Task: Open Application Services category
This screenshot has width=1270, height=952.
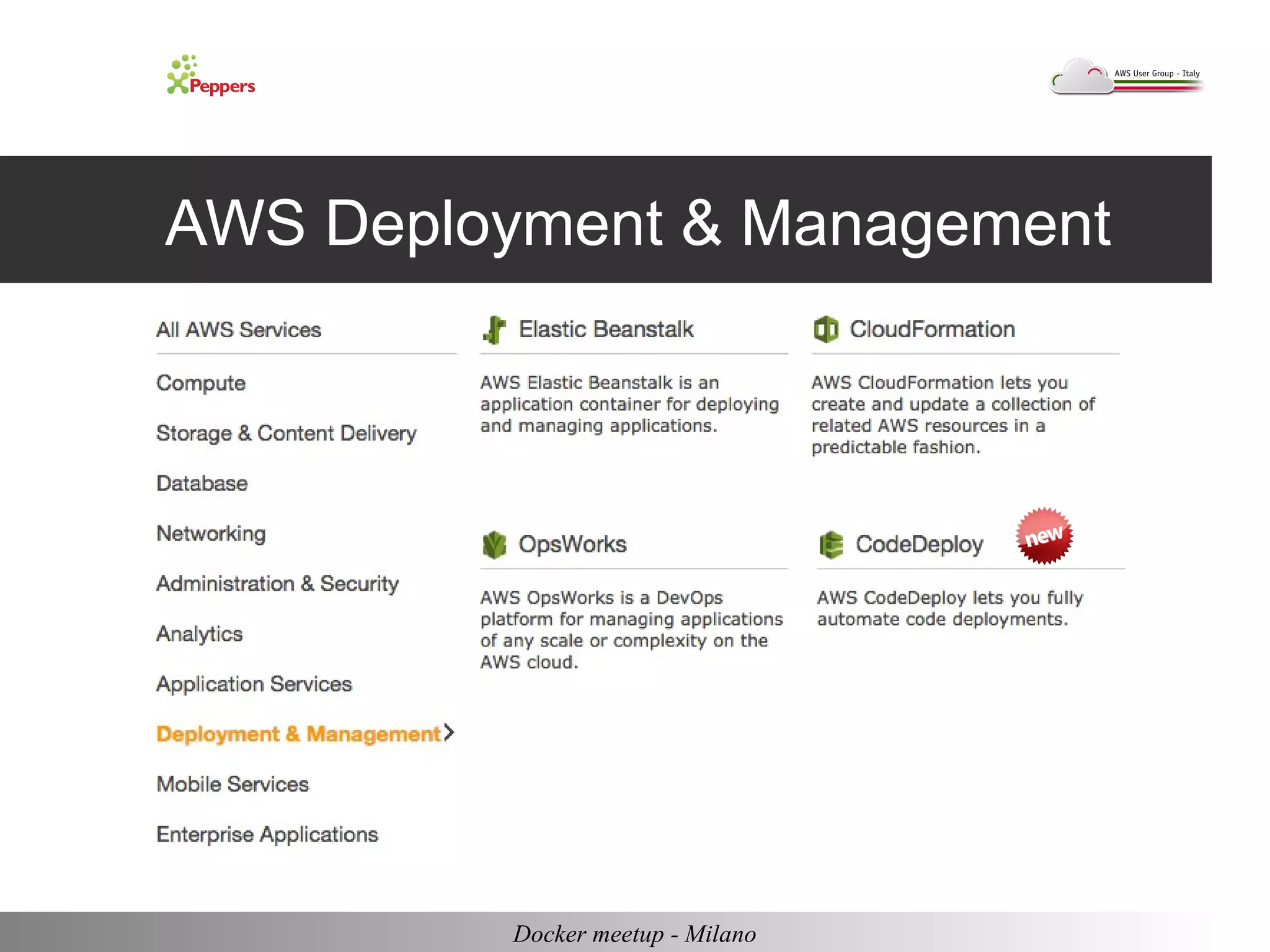Action: 254,684
